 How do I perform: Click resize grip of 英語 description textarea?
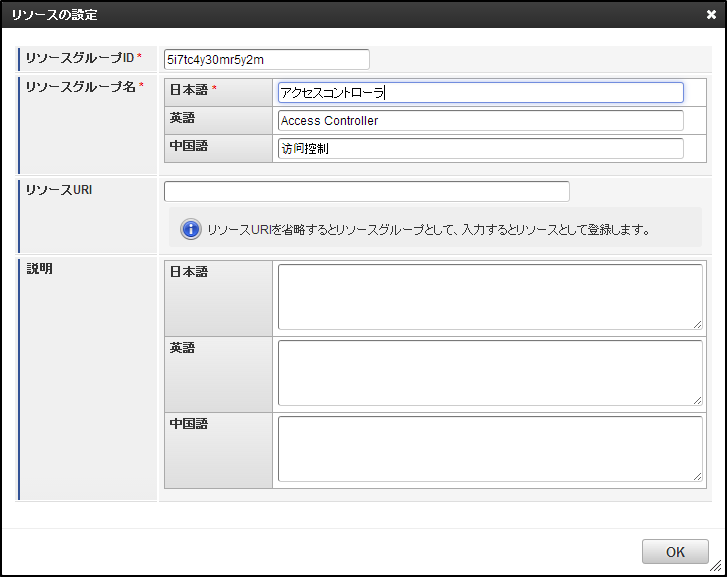(697, 400)
